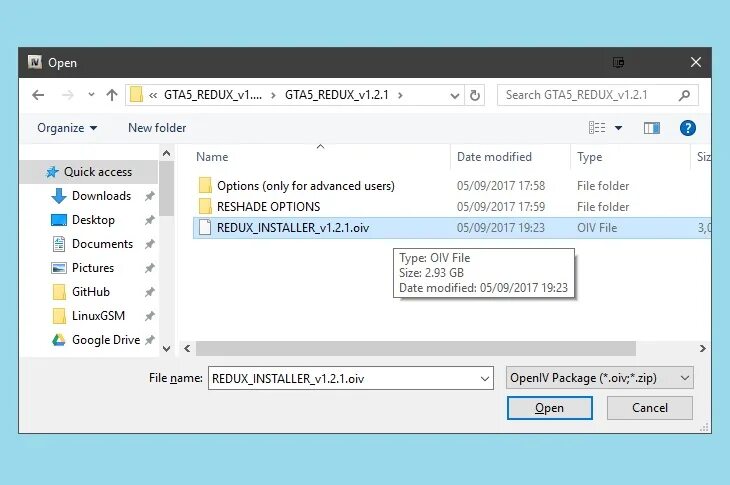The height and width of the screenshot is (485, 730).
Task: Open help with the question mark icon
Action: (688, 128)
